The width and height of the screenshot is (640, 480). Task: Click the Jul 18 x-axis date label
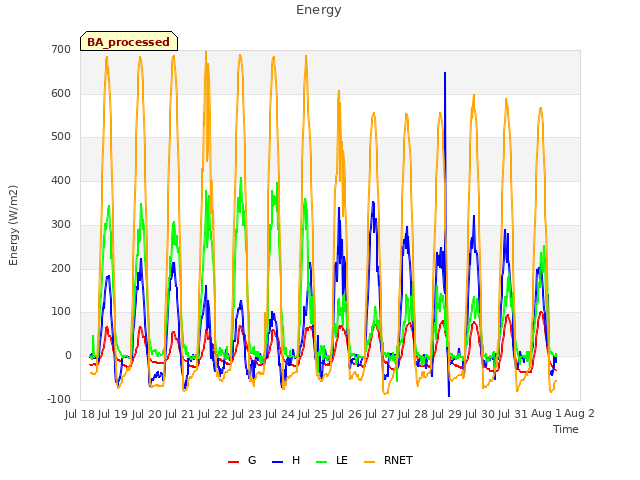click(80, 414)
